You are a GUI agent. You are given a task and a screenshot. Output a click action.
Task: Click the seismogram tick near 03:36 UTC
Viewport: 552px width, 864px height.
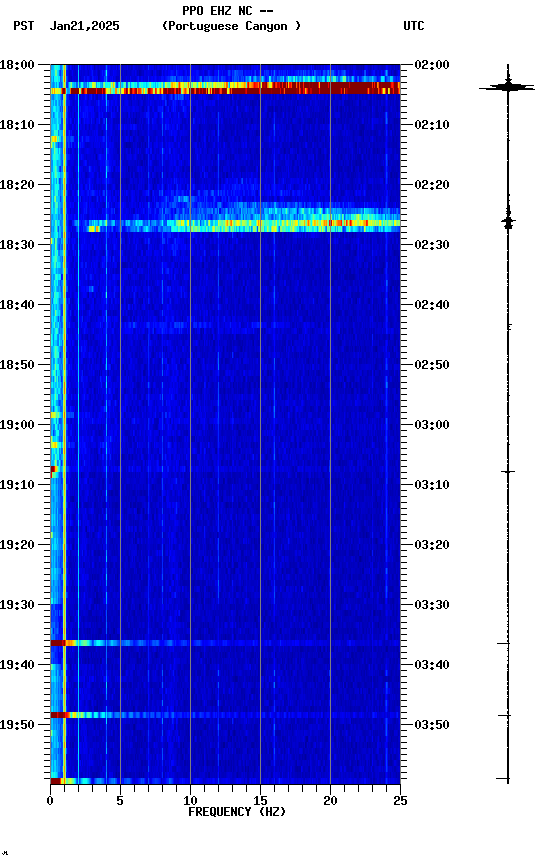[503, 644]
